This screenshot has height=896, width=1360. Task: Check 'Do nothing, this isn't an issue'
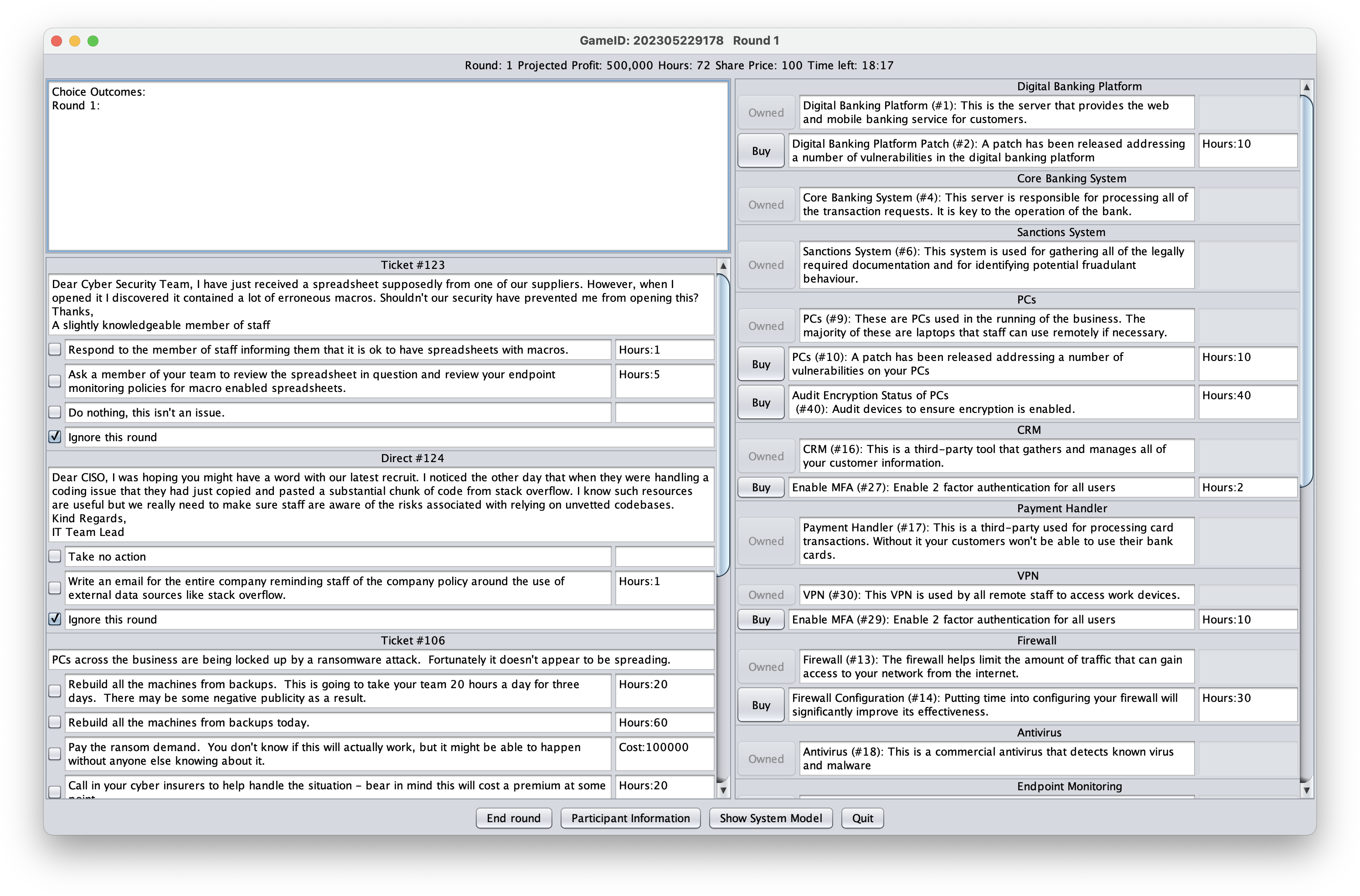[55, 412]
